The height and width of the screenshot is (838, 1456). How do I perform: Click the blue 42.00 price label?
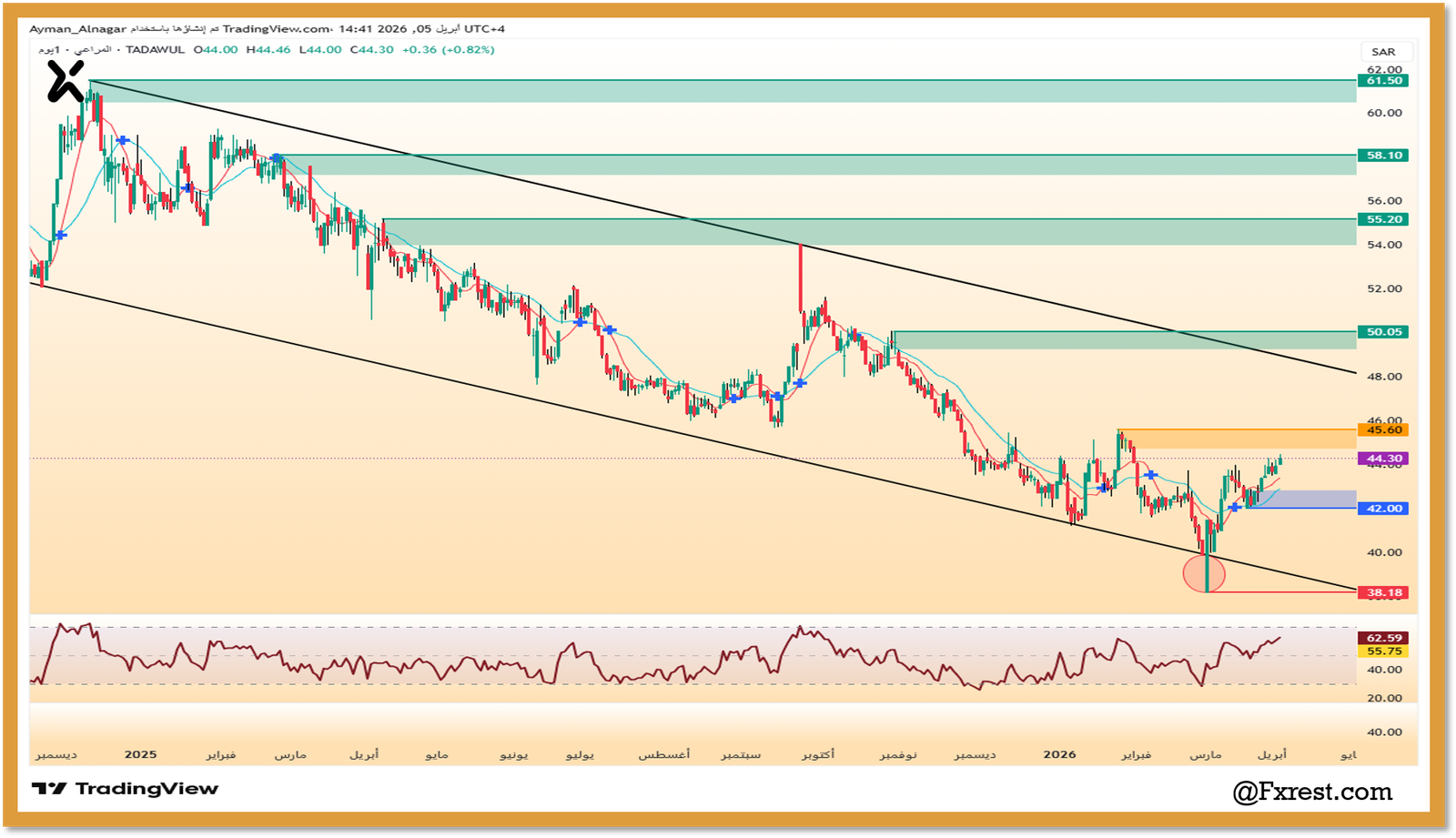(1383, 509)
